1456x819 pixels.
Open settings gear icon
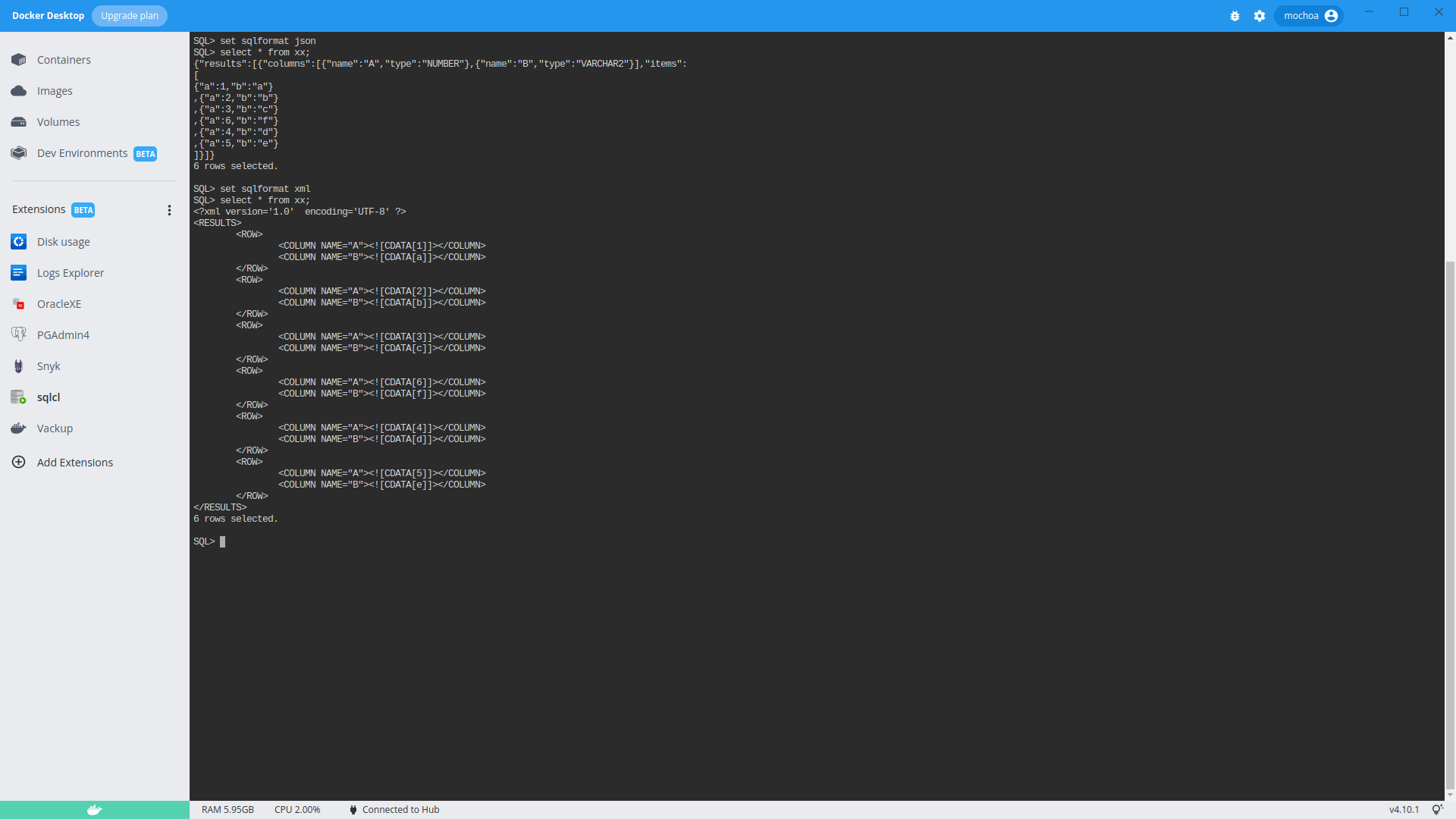coord(1260,16)
